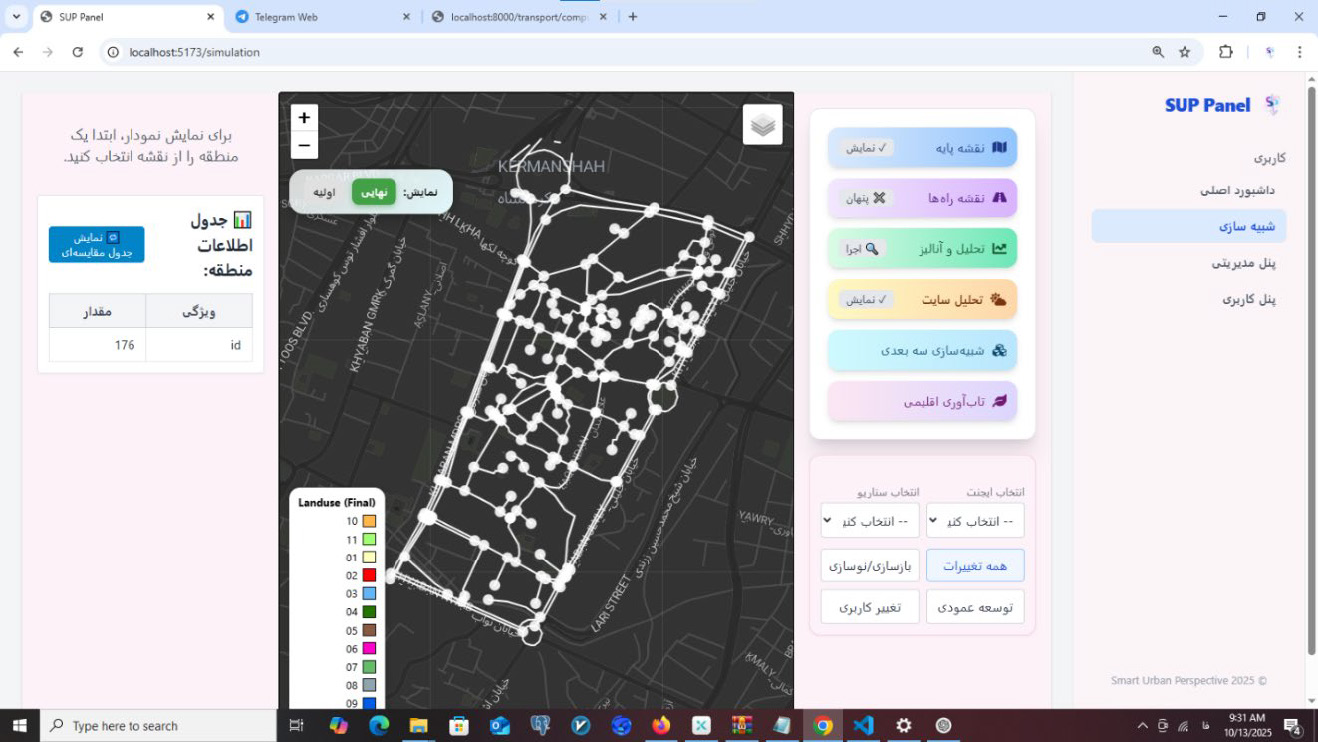The image size is (1318, 742).
Task: Click the map zoom out minus button
Action: [x=304, y=145]
